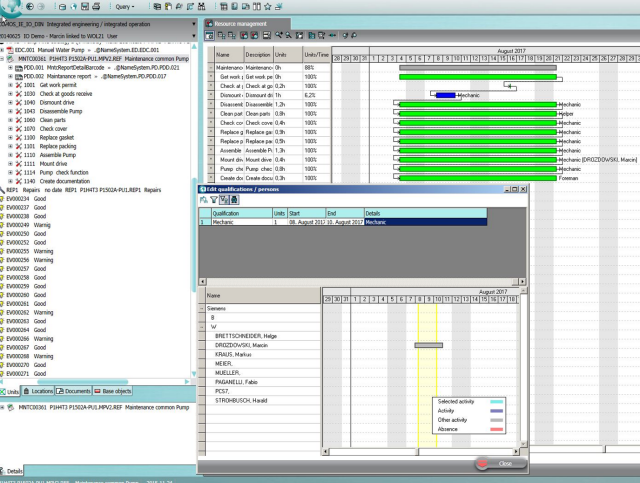Collapse the Siemens group in persons list
The width and height of the screenshot is (640, 483).
[202, 308]
